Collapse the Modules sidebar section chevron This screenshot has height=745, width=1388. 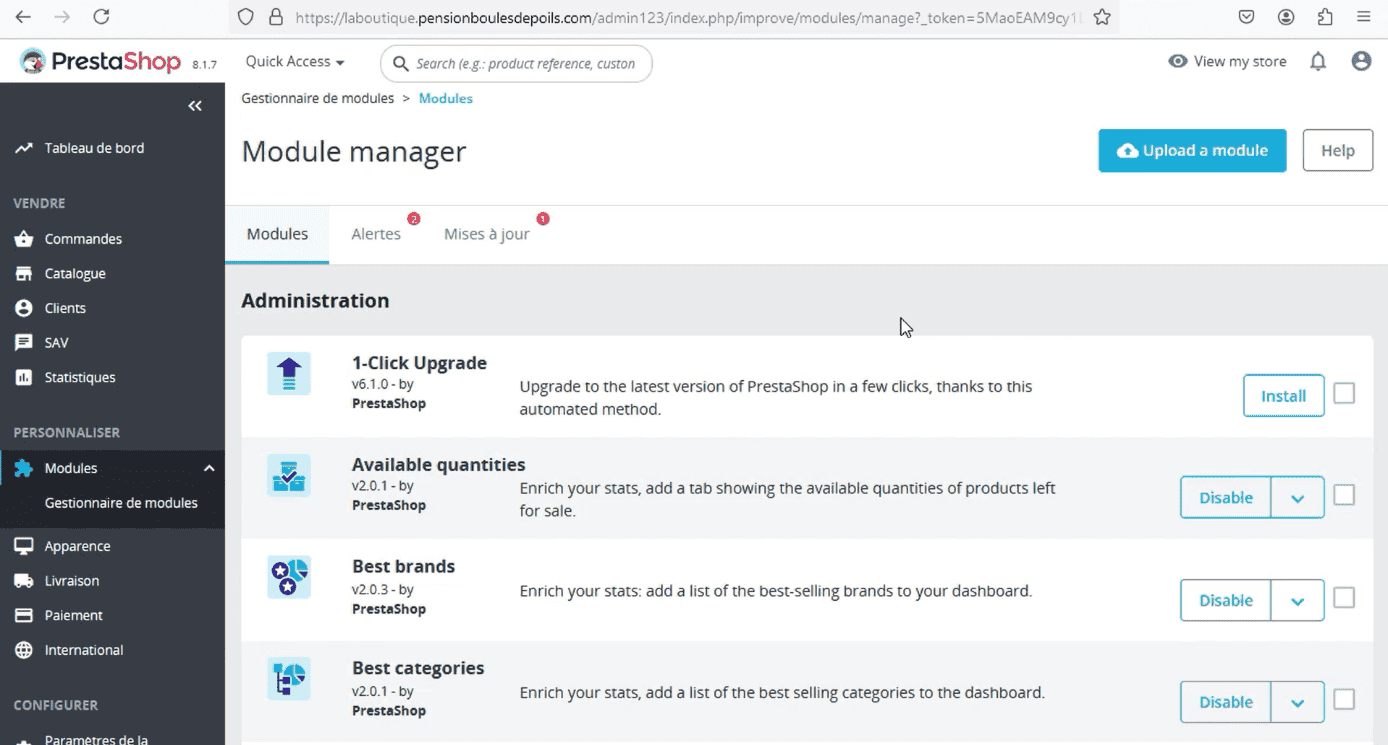coord(209,468)
